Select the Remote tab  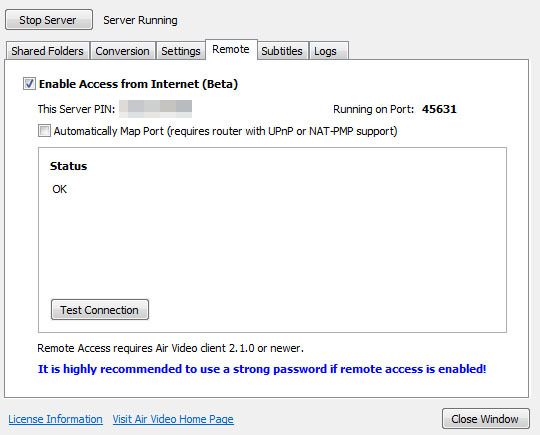231,49
